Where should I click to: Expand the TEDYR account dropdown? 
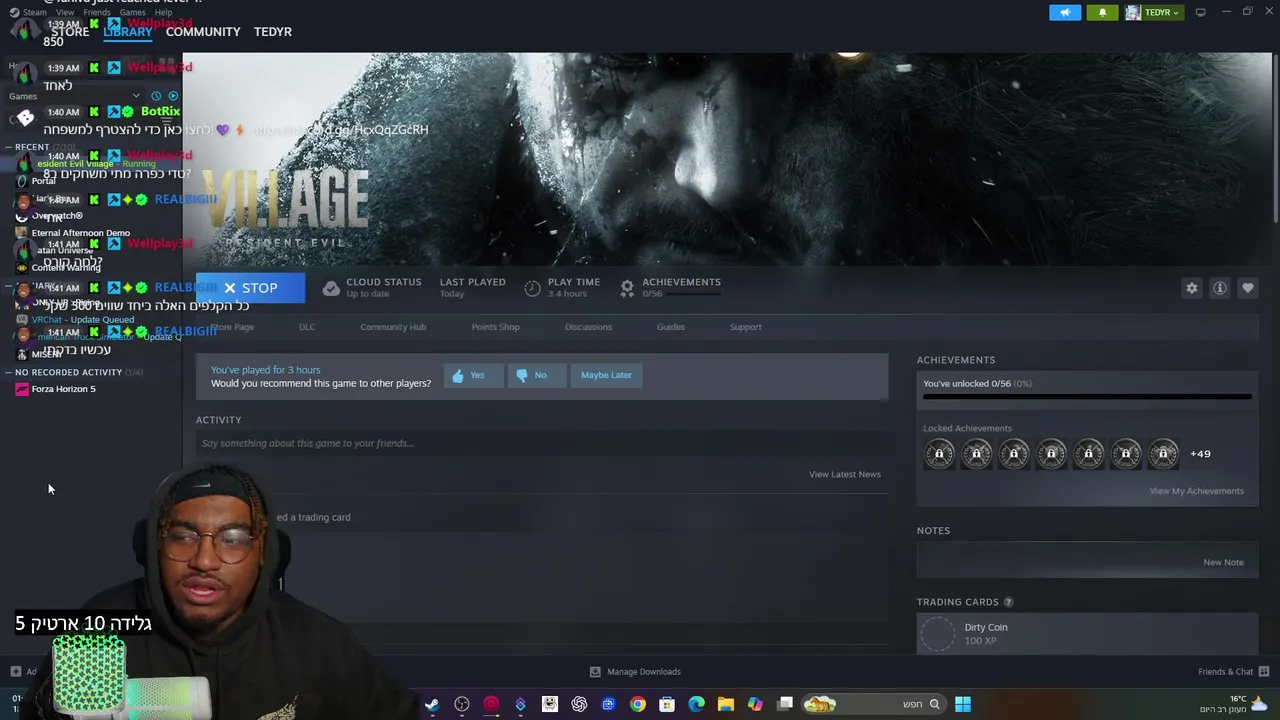coord(1153,12)
